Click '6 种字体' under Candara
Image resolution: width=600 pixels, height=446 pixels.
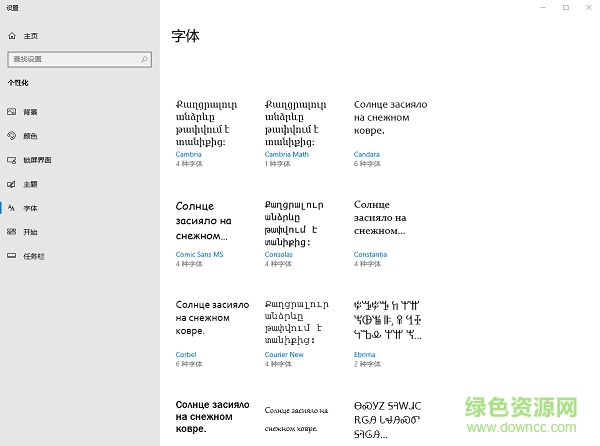point(367,164)
